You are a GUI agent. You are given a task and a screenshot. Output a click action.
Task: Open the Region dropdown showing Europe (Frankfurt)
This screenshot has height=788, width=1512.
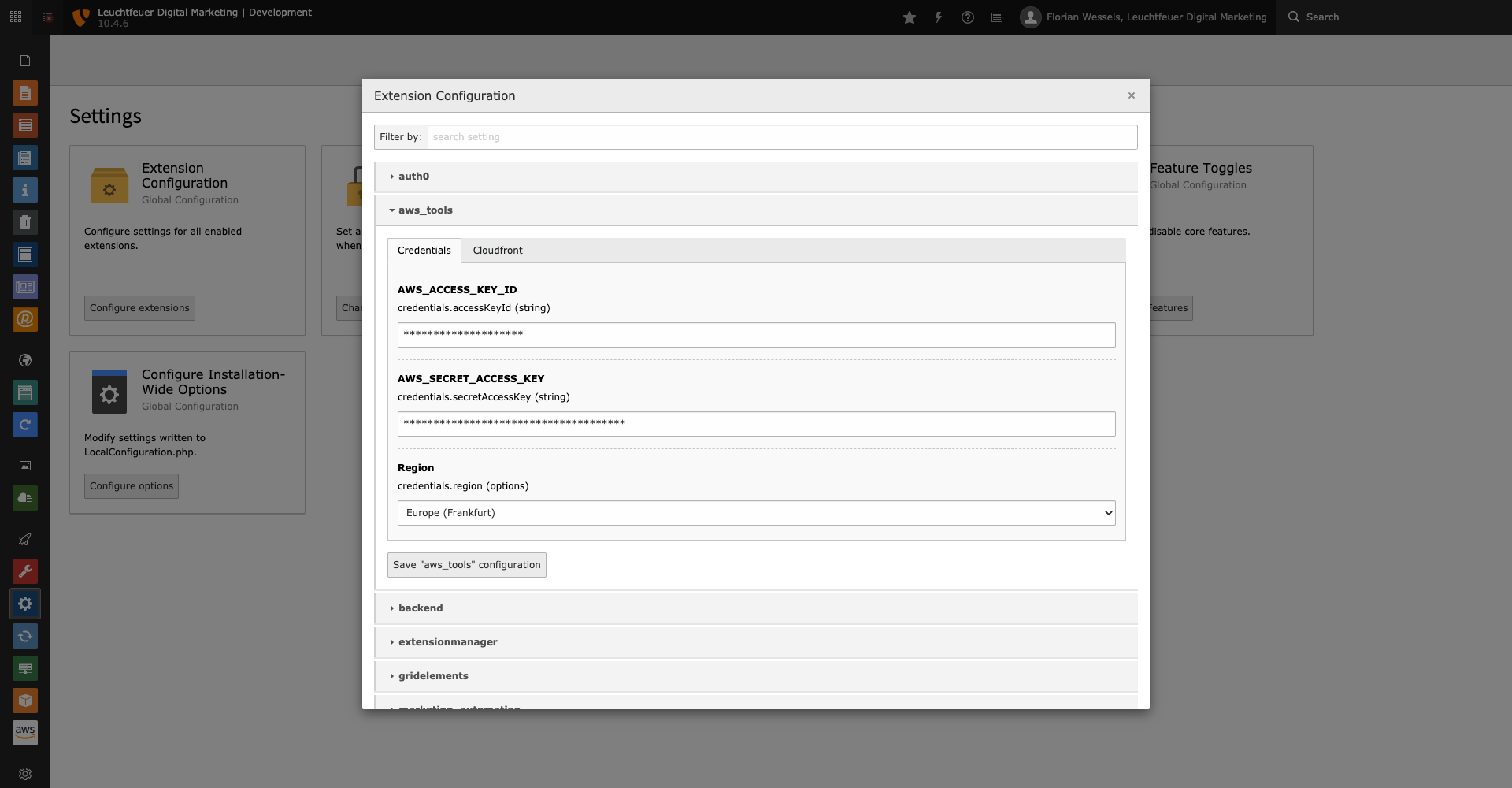click(755, 513)
